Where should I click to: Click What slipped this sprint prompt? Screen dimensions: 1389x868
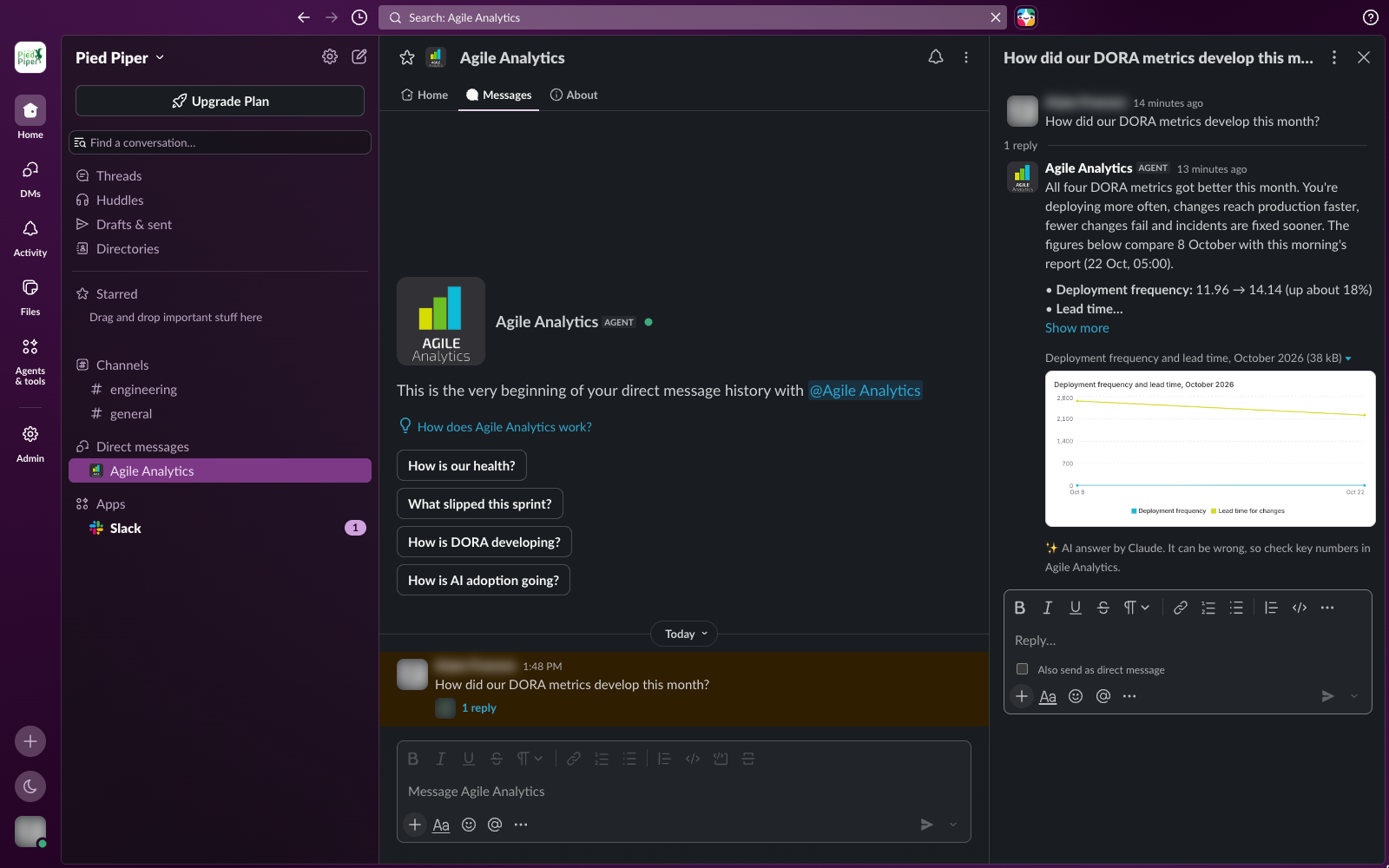point(480,504)
